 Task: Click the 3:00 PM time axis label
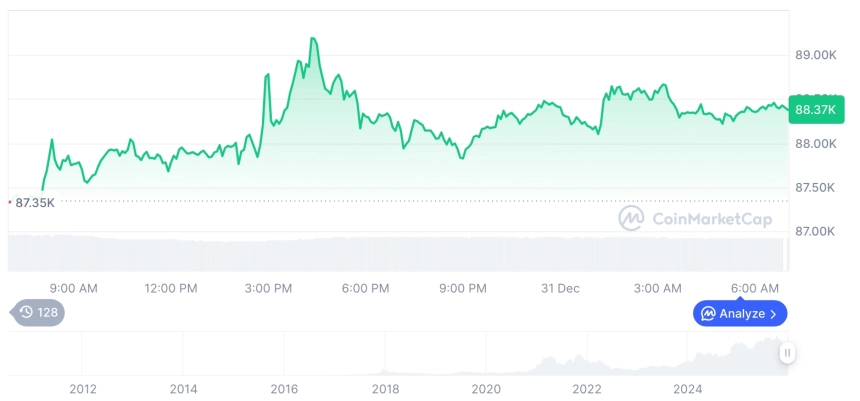268,288
